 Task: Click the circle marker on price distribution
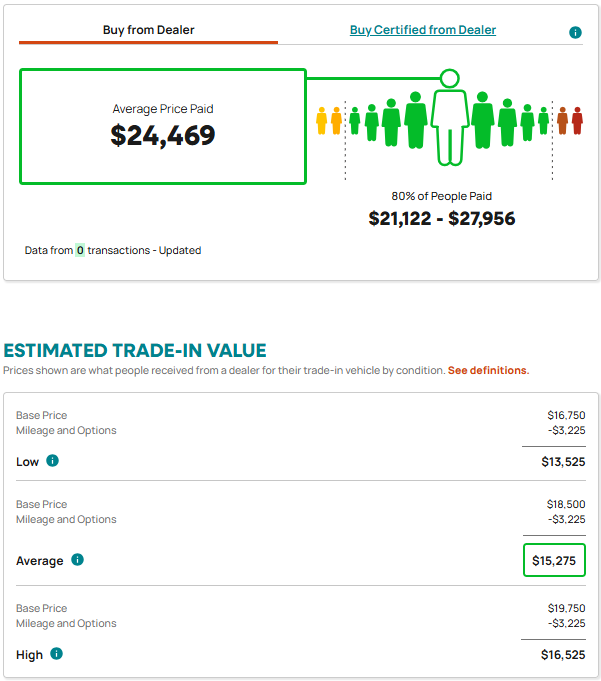click(x=450, y=79)
